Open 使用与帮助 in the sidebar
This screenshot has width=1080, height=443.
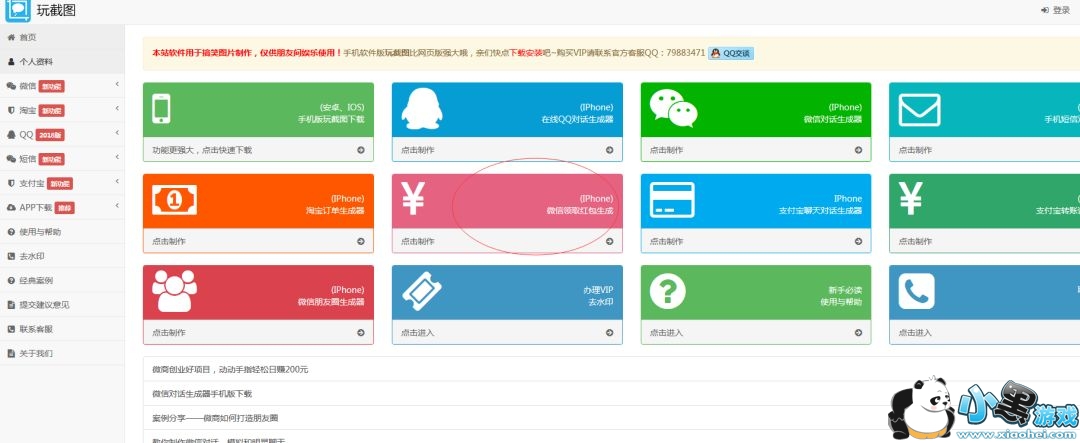(62, 231)
